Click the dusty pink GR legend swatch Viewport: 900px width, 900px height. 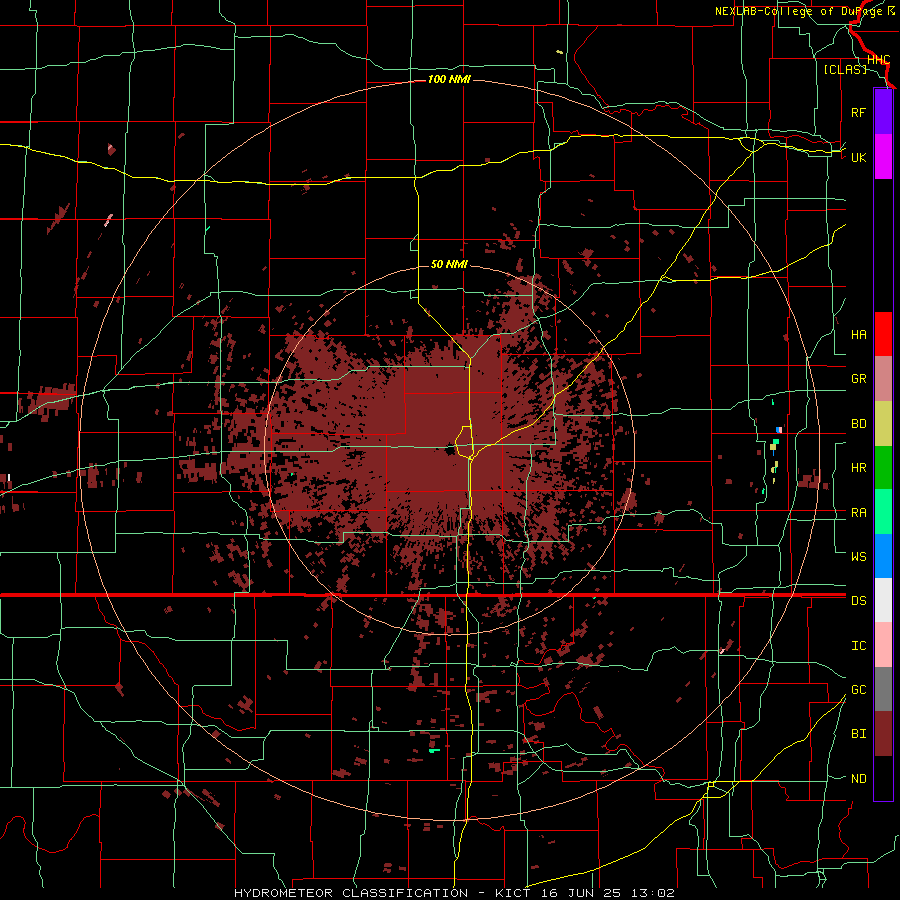point(883,379)
